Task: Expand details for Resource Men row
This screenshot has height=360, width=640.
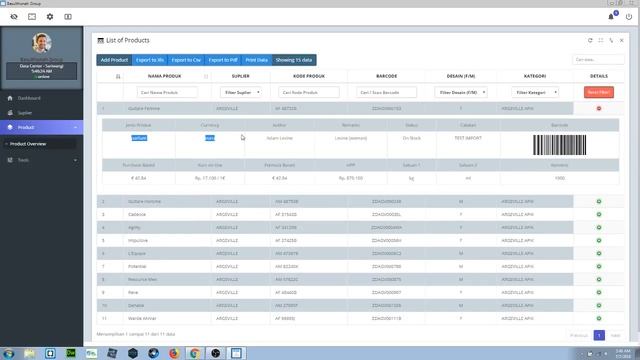Action: 599,280
